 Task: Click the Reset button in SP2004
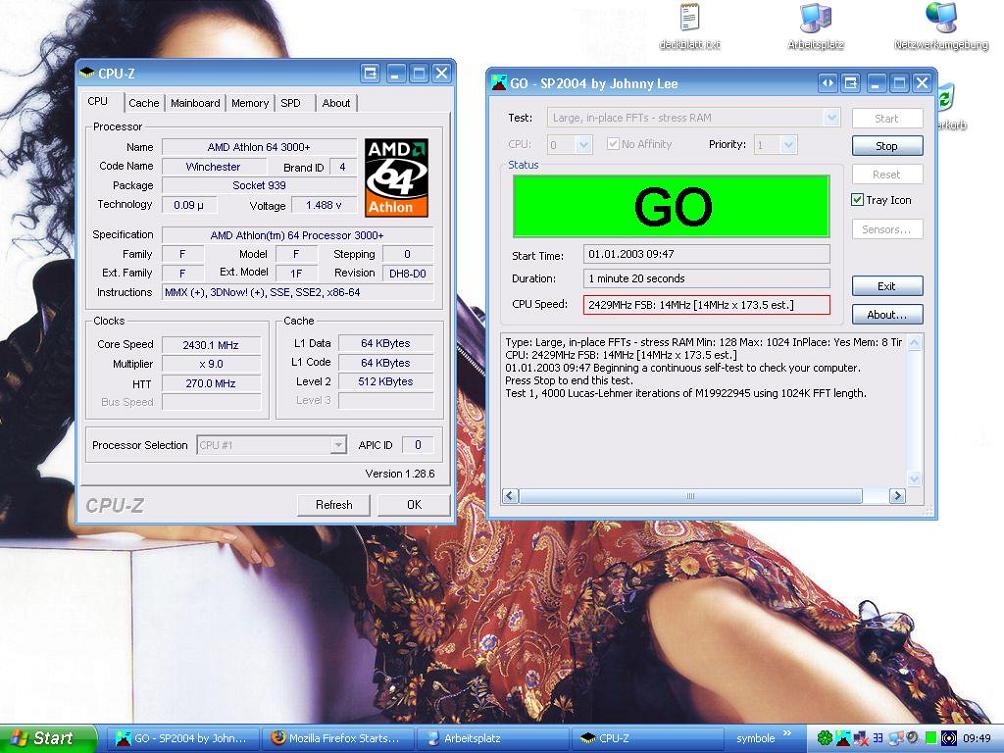(887, 174)
